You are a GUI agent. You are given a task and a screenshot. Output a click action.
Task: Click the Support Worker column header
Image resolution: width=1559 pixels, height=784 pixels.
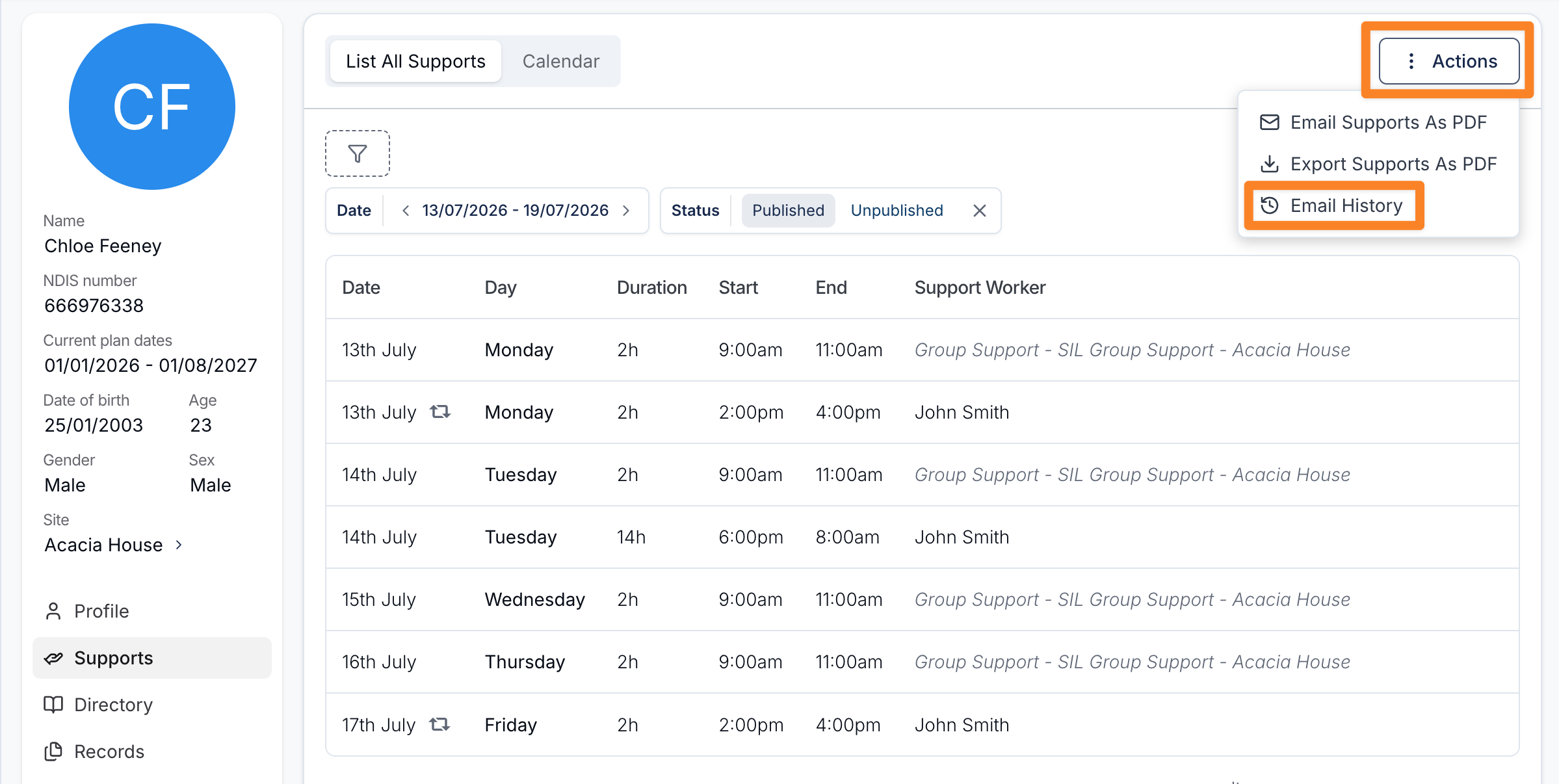click(980, 287)
